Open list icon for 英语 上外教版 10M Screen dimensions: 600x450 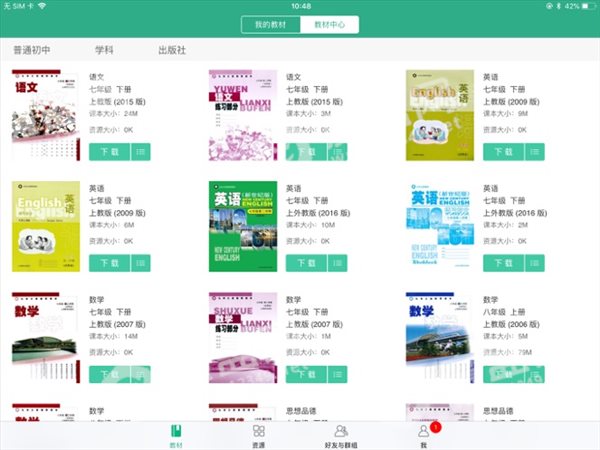338,263
